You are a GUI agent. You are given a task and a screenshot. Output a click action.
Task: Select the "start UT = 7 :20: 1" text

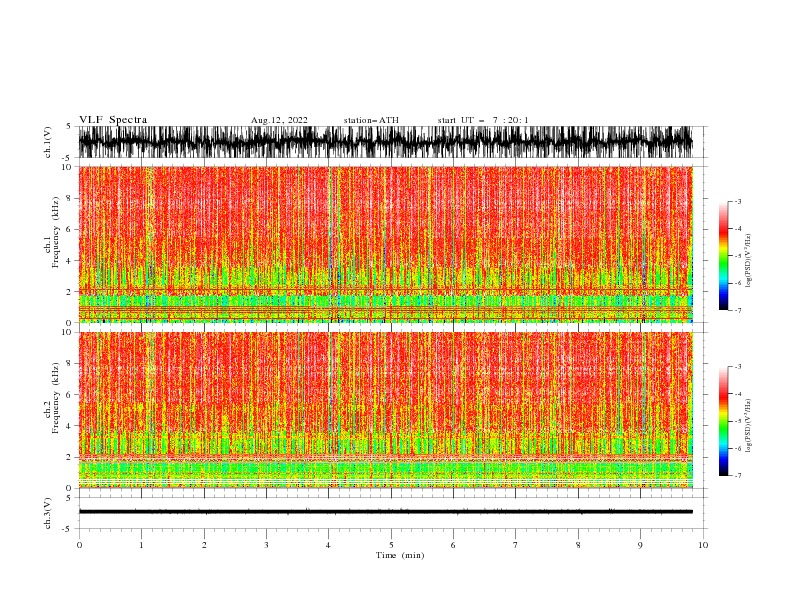tap(483, 120)
